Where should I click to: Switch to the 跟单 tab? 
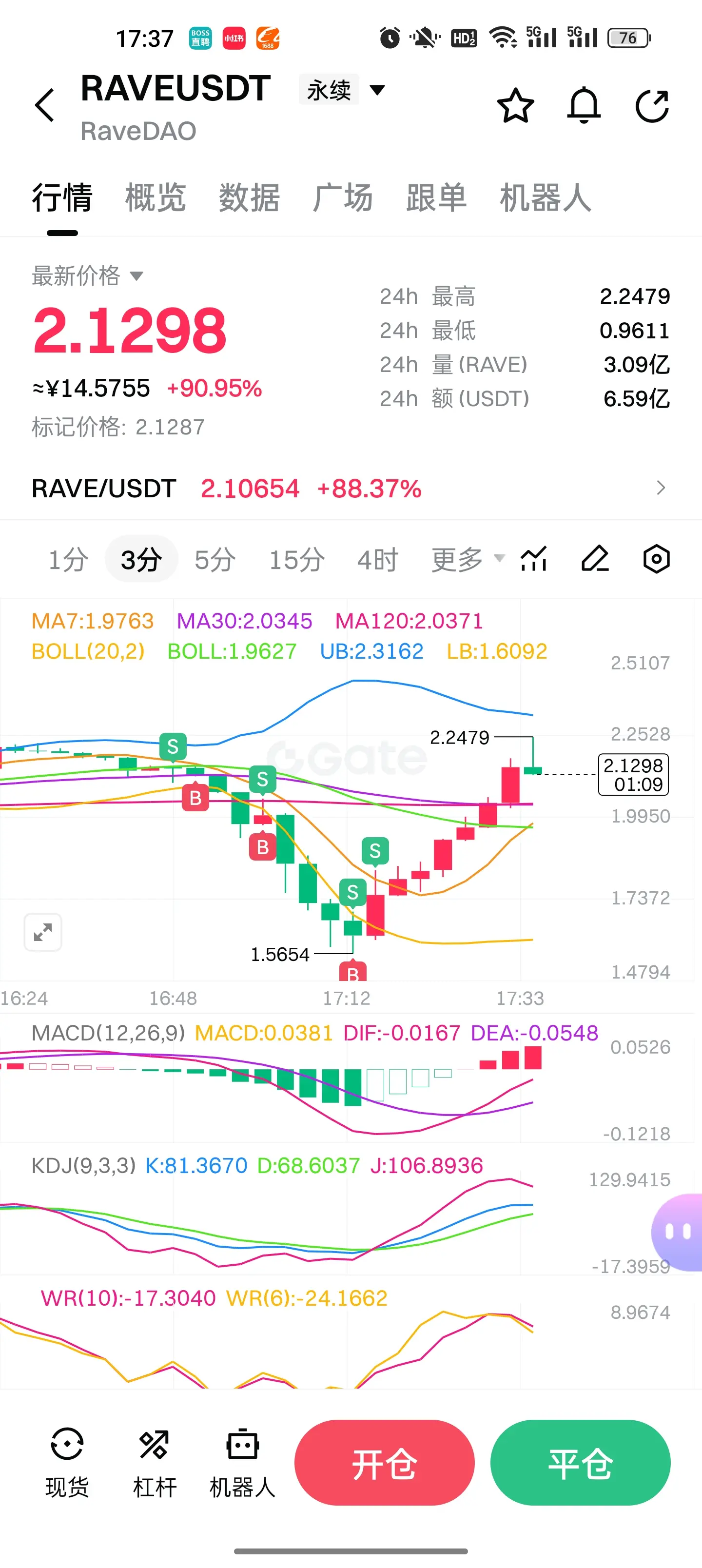tap(436, 198)
